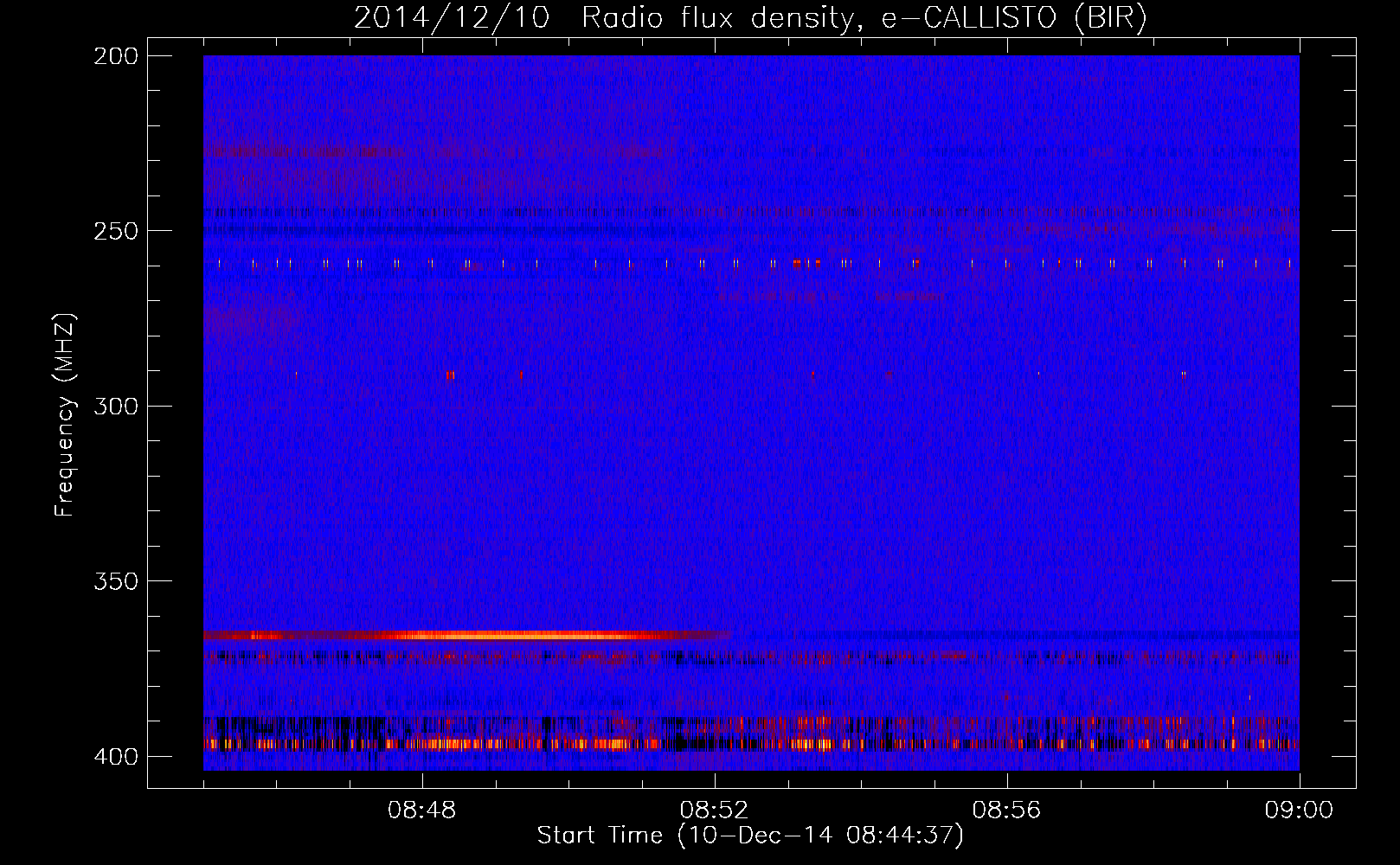Click the 09:00 time tick label
The image size is (1400, 865).
point(1300,811)
